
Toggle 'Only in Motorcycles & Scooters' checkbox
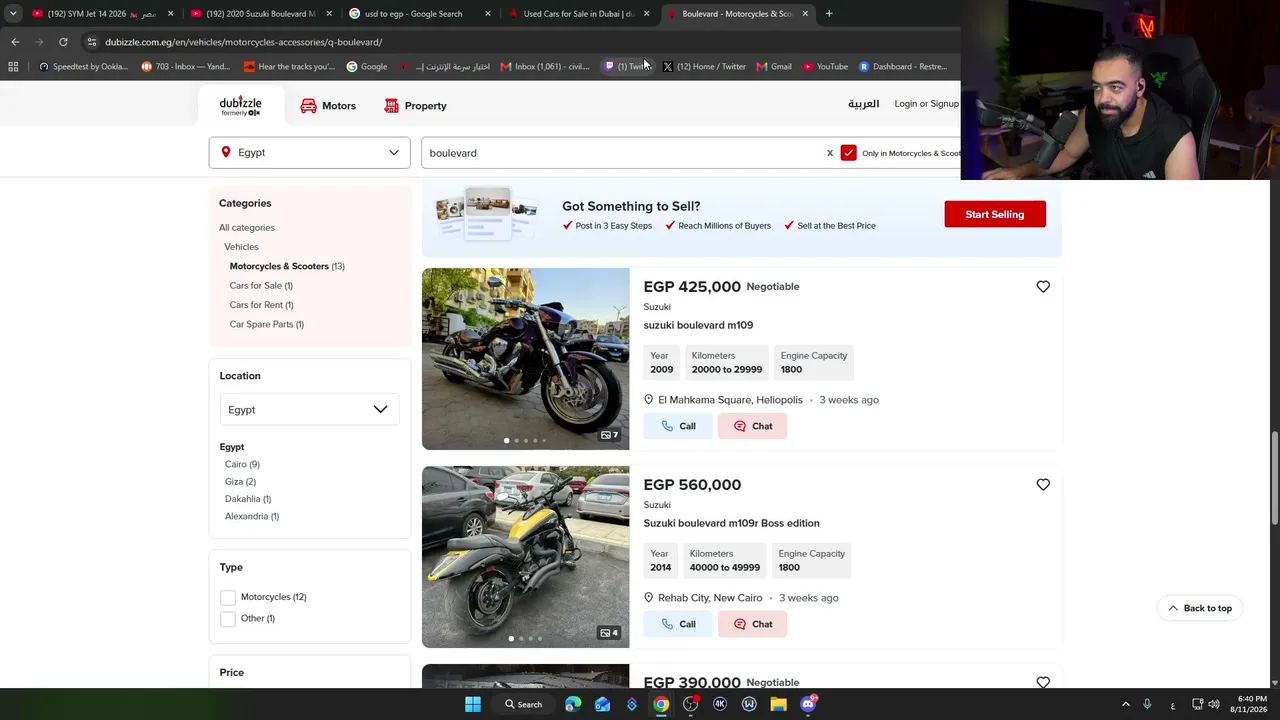pyautogui.click(x=849, y=153)
